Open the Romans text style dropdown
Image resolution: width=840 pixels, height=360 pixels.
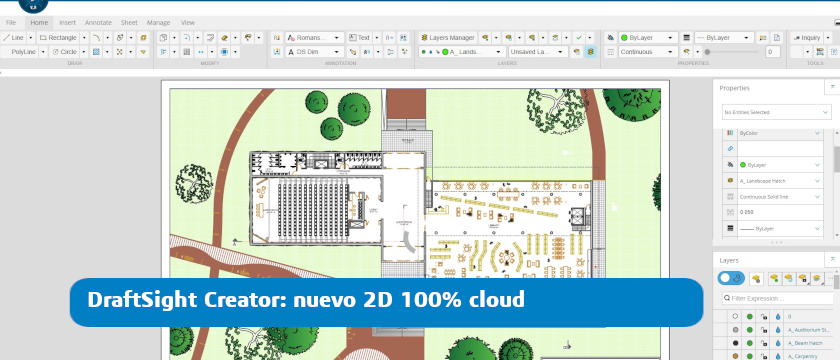[314, 38]
